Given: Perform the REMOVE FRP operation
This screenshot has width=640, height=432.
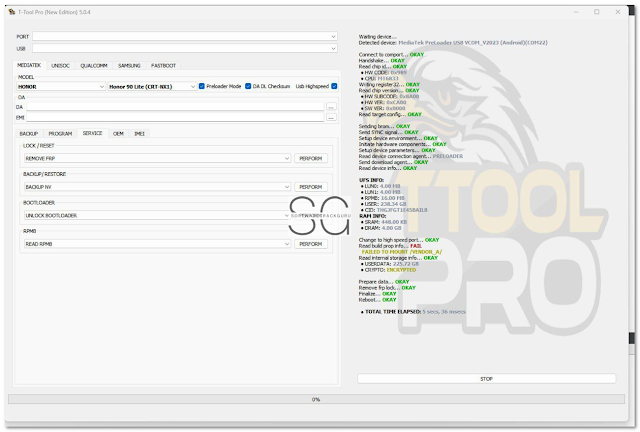Looking at the screenshot, I should 311,158.
